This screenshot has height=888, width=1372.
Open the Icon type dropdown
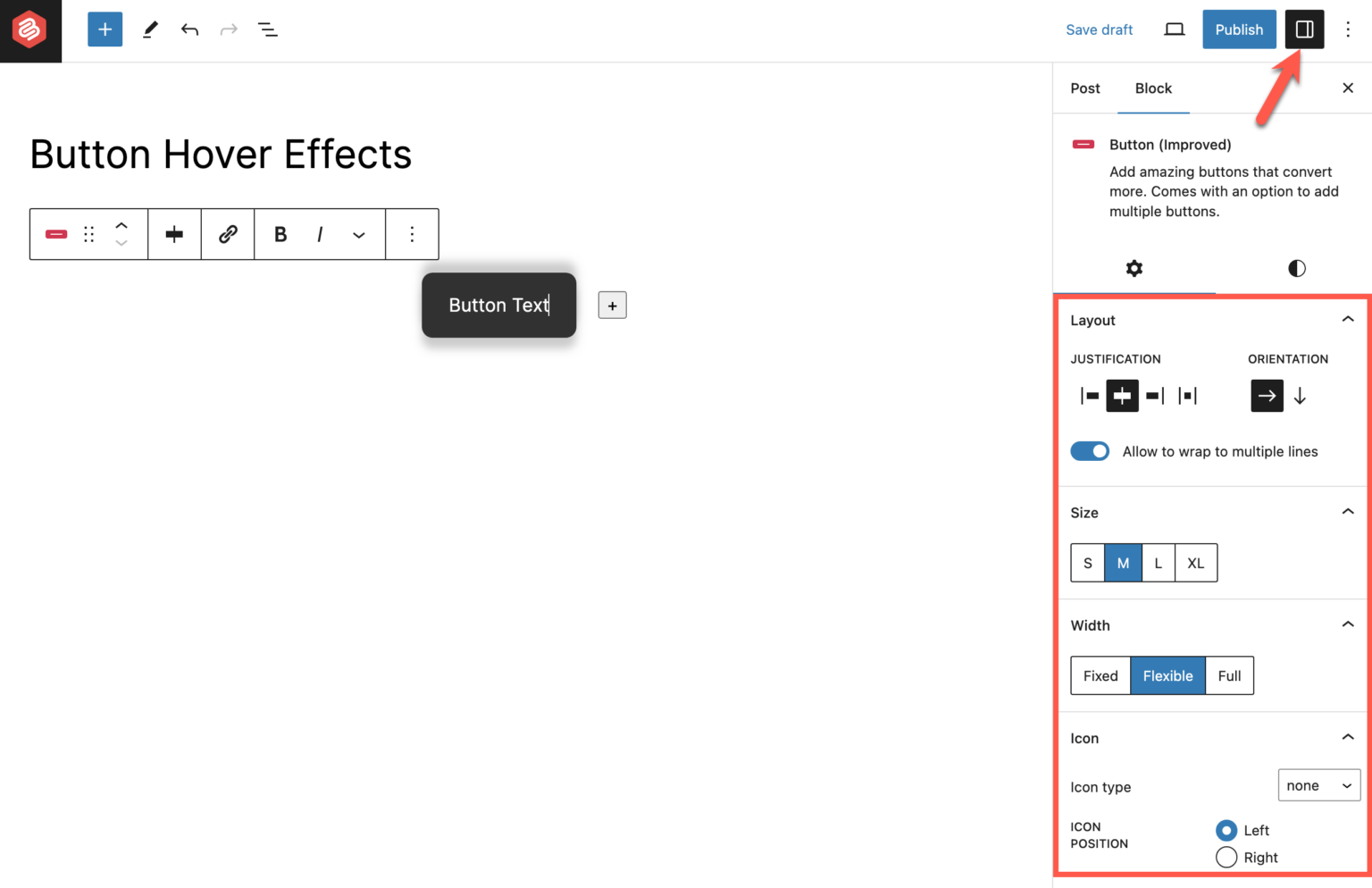1319,785
